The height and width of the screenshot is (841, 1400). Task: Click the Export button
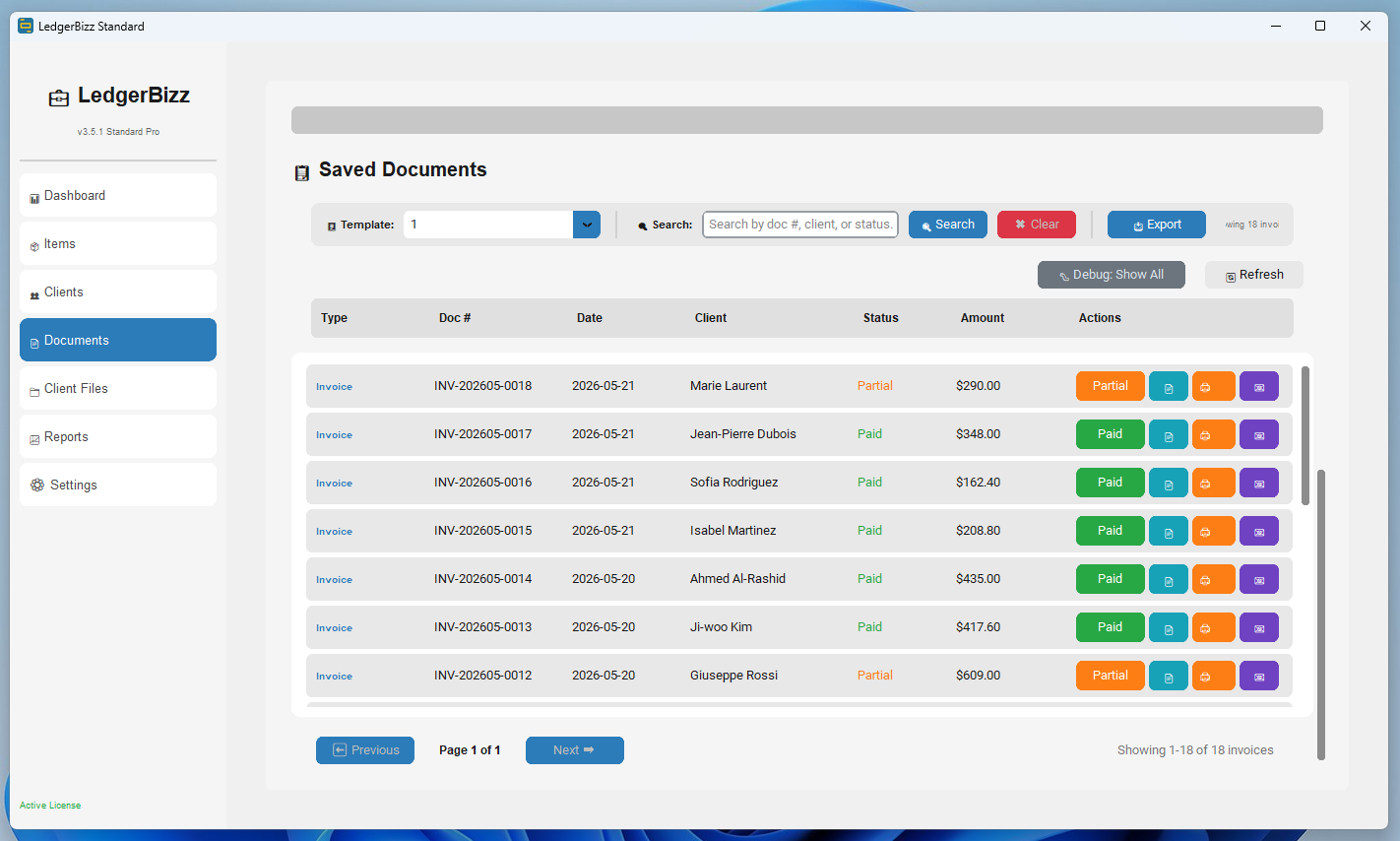(1157, 225)
